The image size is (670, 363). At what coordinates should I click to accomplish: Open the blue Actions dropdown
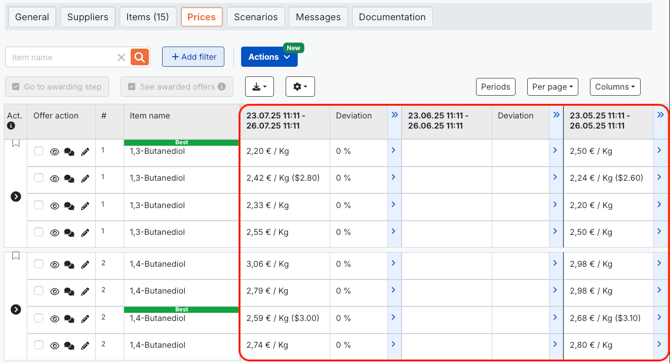point(269,57)
